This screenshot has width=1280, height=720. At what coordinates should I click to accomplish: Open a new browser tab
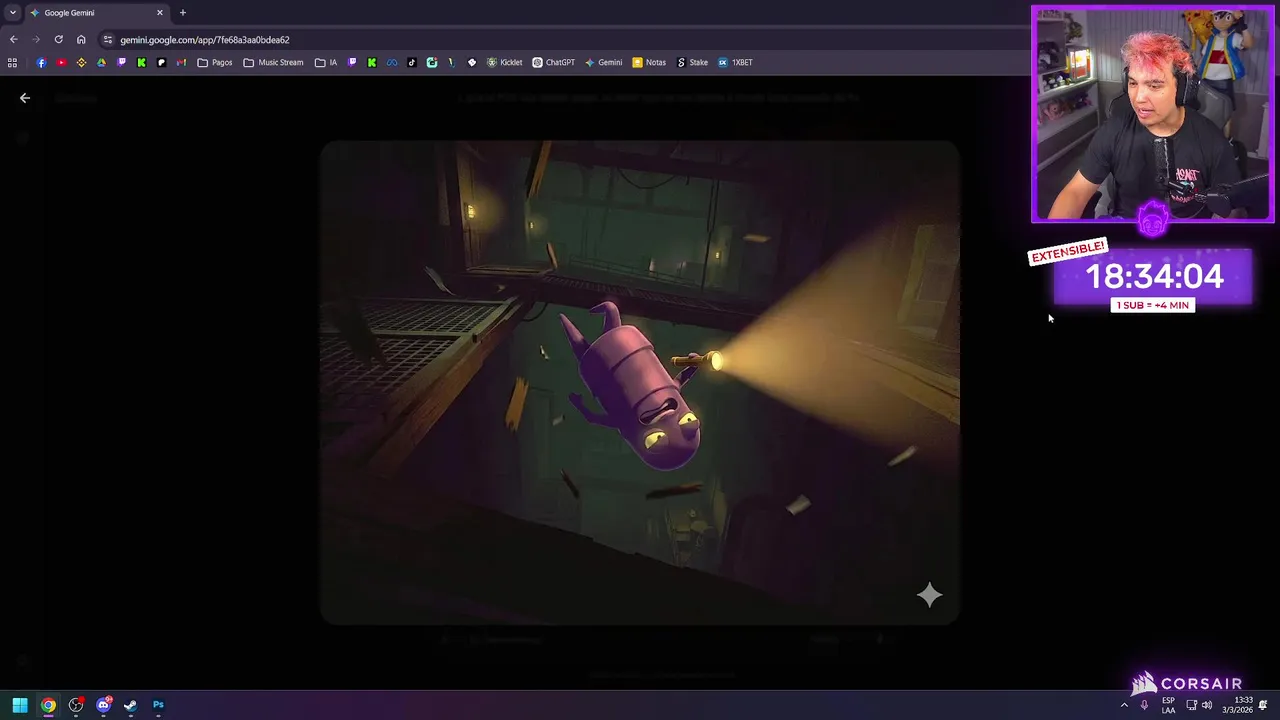coord(182,13)
